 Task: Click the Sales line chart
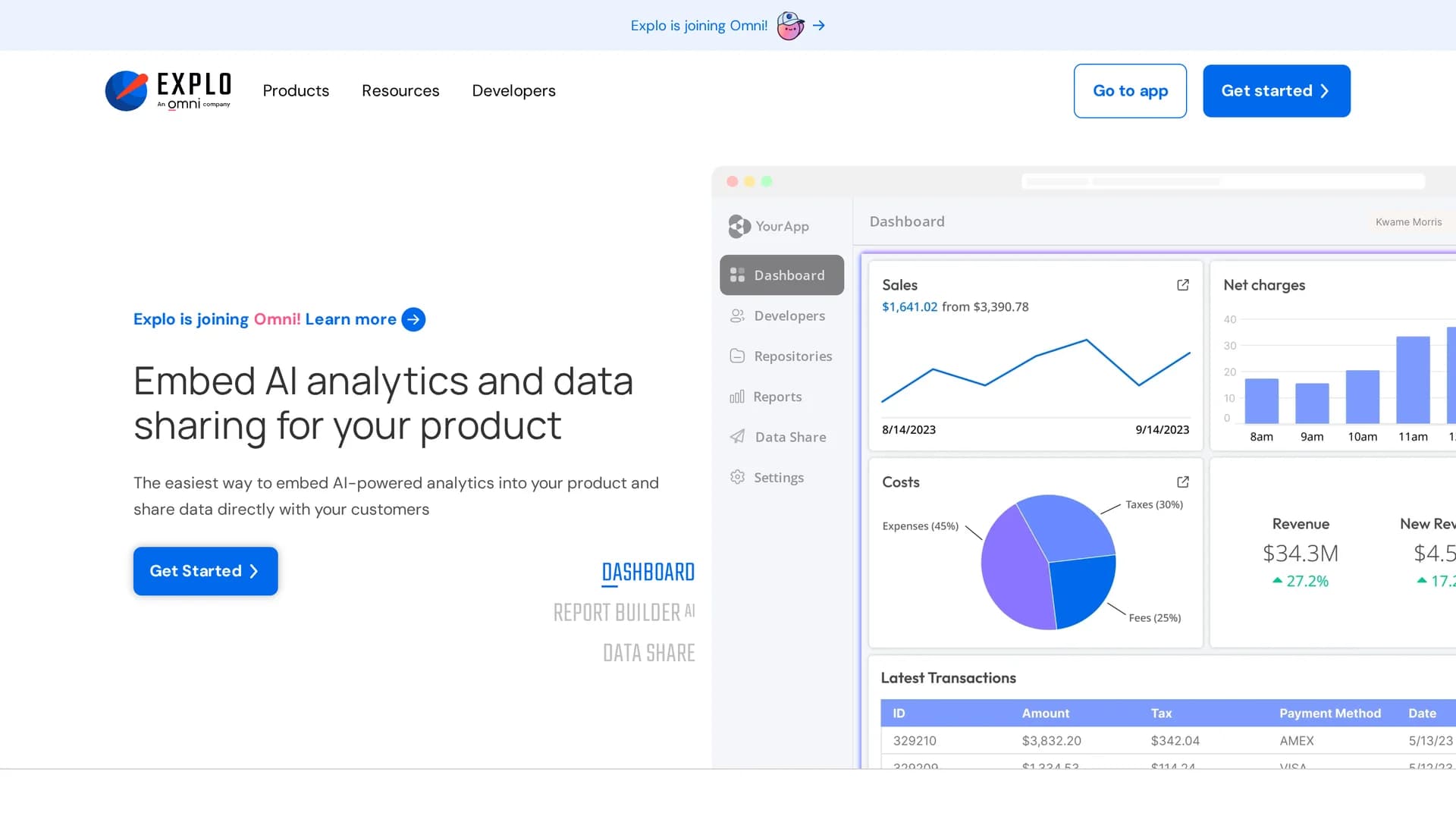pos(1036,371)
